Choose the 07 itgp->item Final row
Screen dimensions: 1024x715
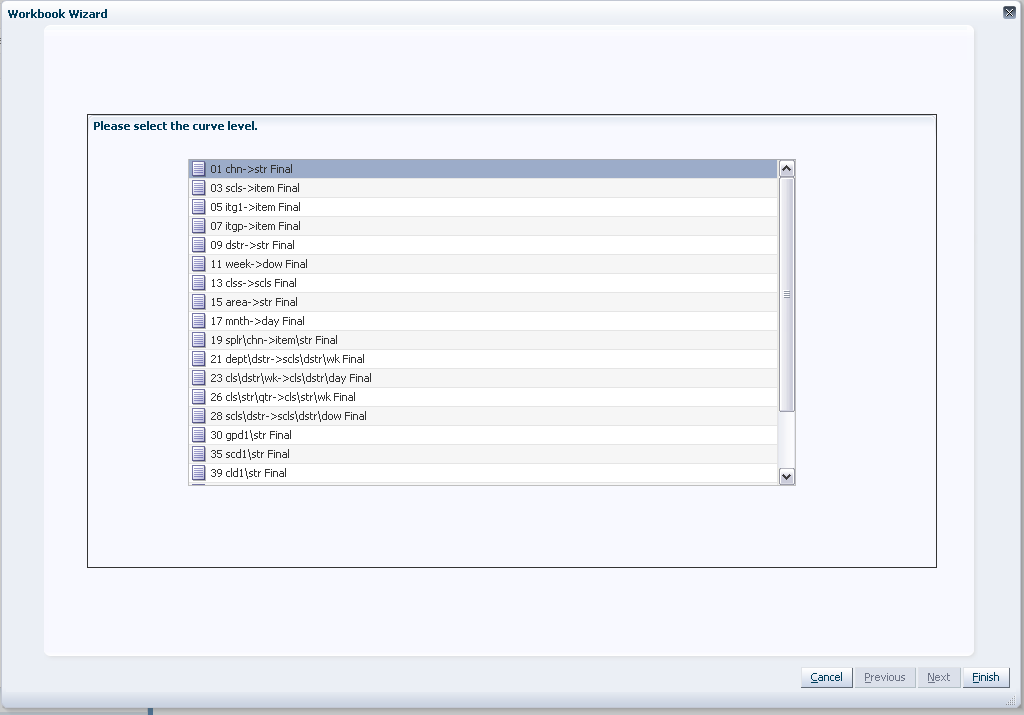483,226
